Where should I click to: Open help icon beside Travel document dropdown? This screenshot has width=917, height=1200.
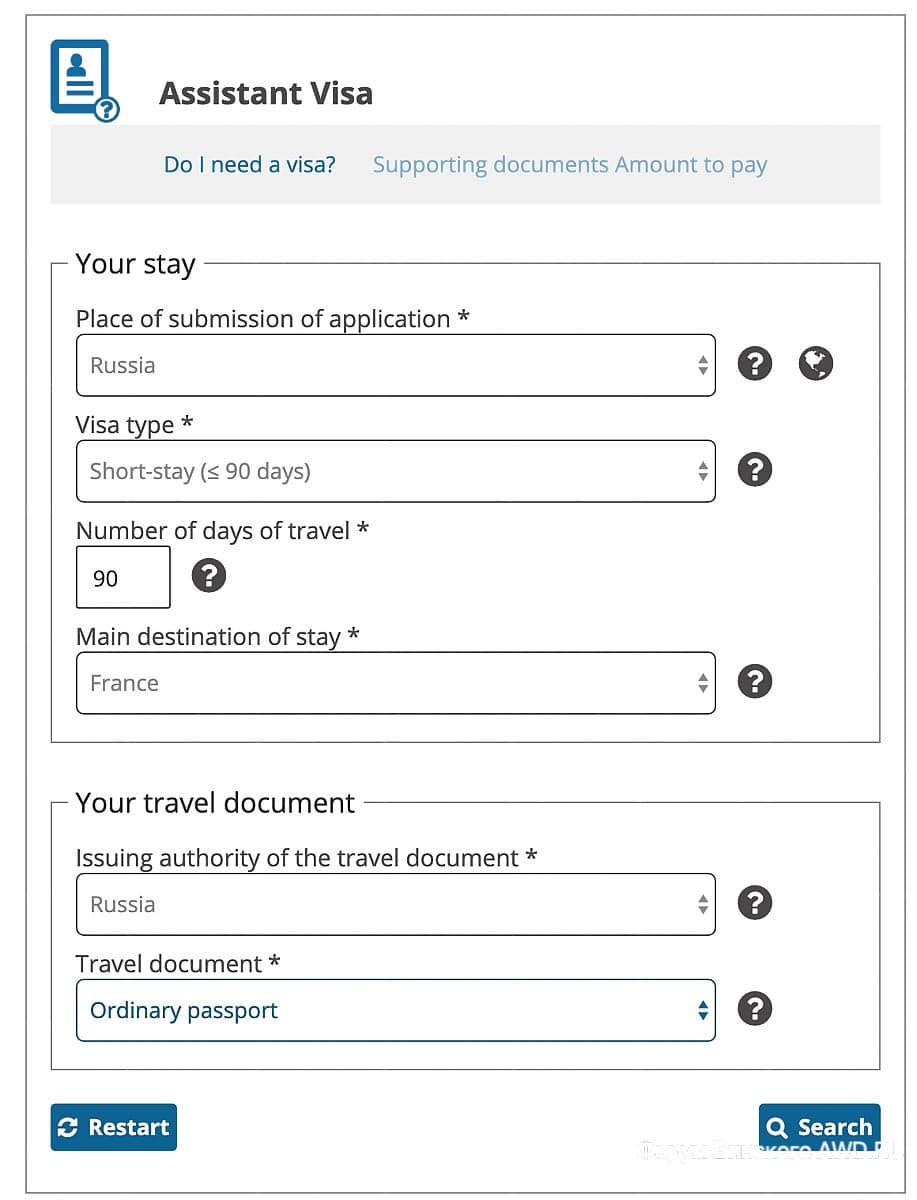755,1009
